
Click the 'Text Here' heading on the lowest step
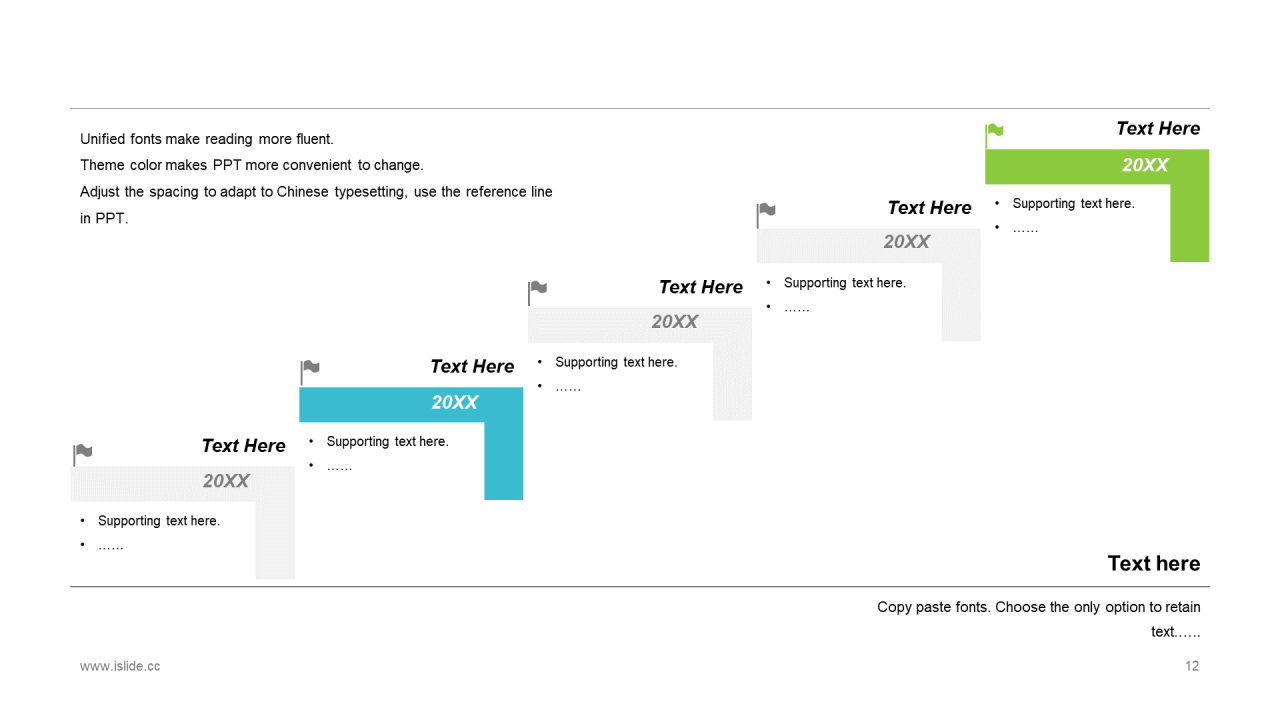[x=243, y=445]
